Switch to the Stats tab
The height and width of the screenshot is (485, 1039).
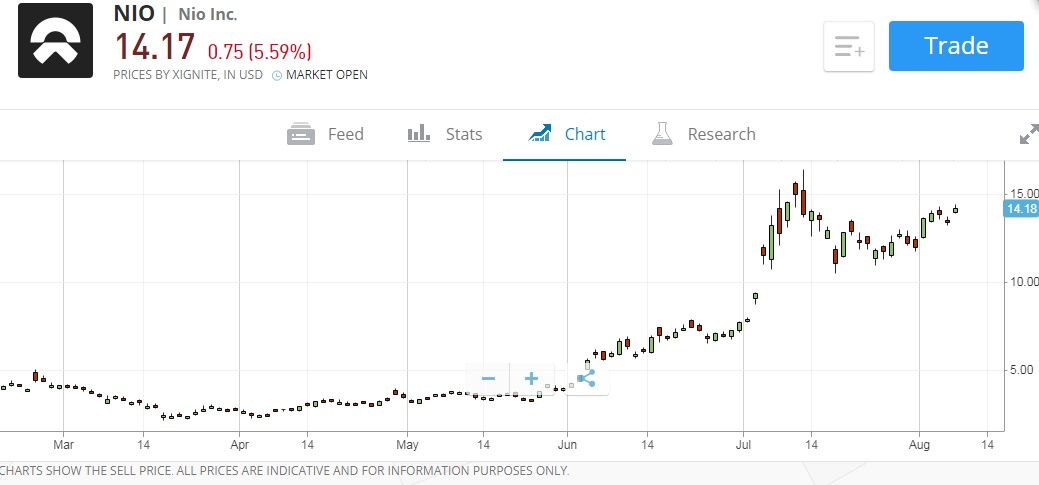click(x=445, y=134)
